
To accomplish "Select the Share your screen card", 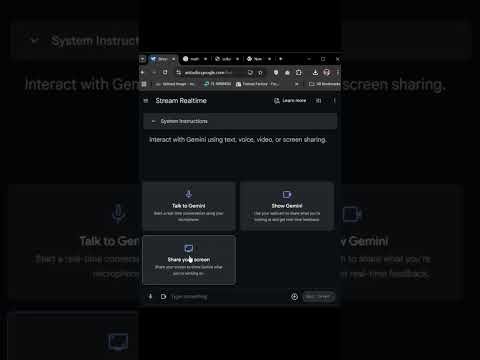I will [189, 260].
